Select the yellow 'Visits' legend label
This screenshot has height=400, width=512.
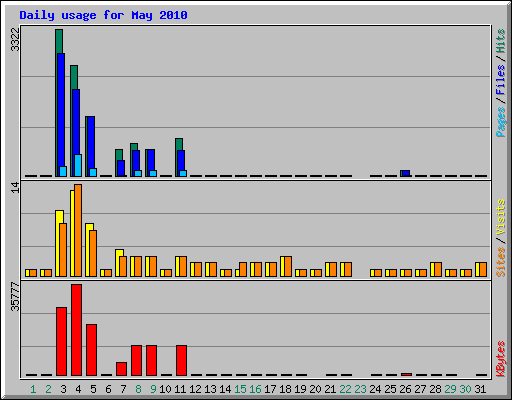click(500, 218)
